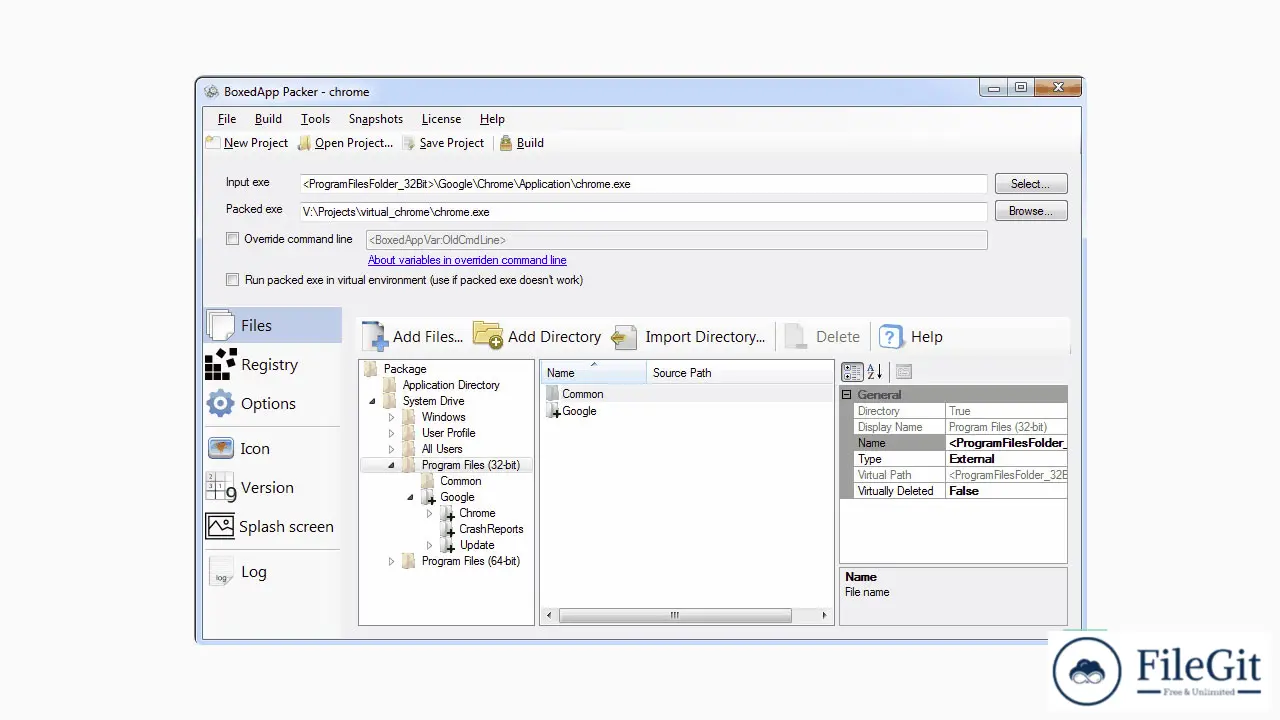Click the Add Directory folder icon
The height and width of the screenshot is (720, 1280).
pyautogui.click(x=487, y=336)
